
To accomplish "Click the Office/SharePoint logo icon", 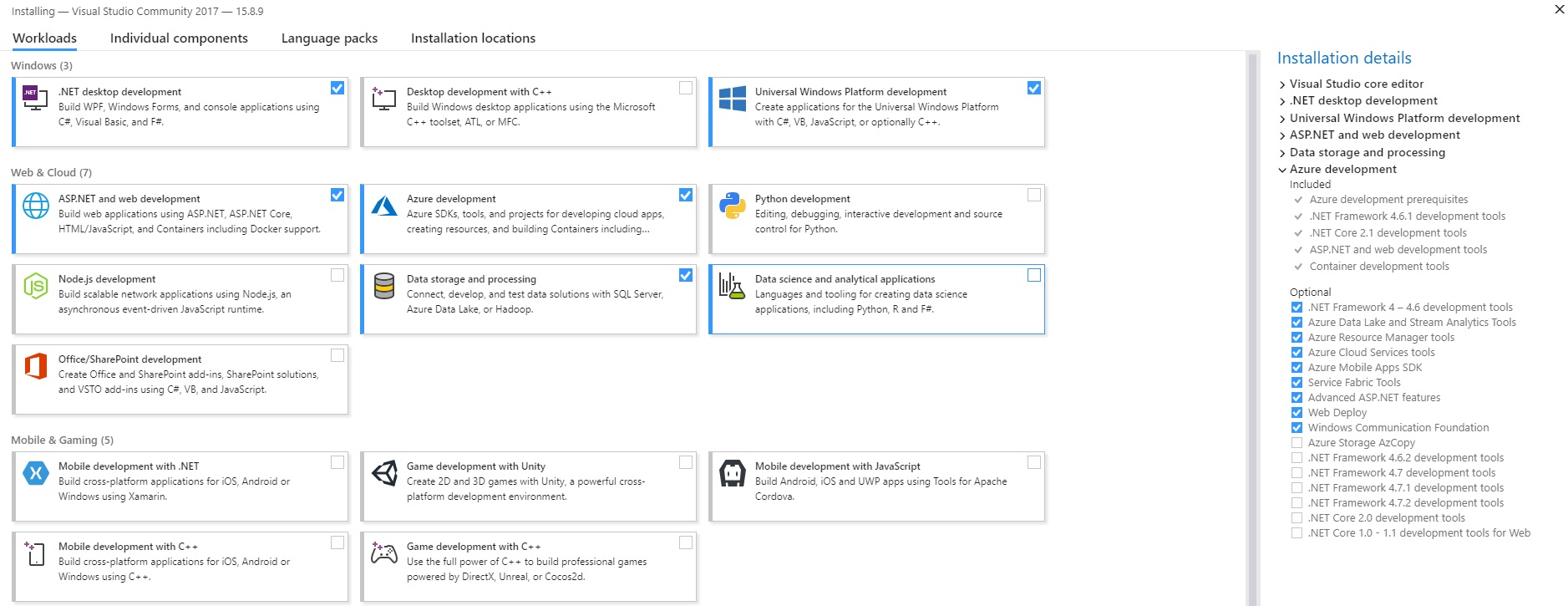I will 35,366.
